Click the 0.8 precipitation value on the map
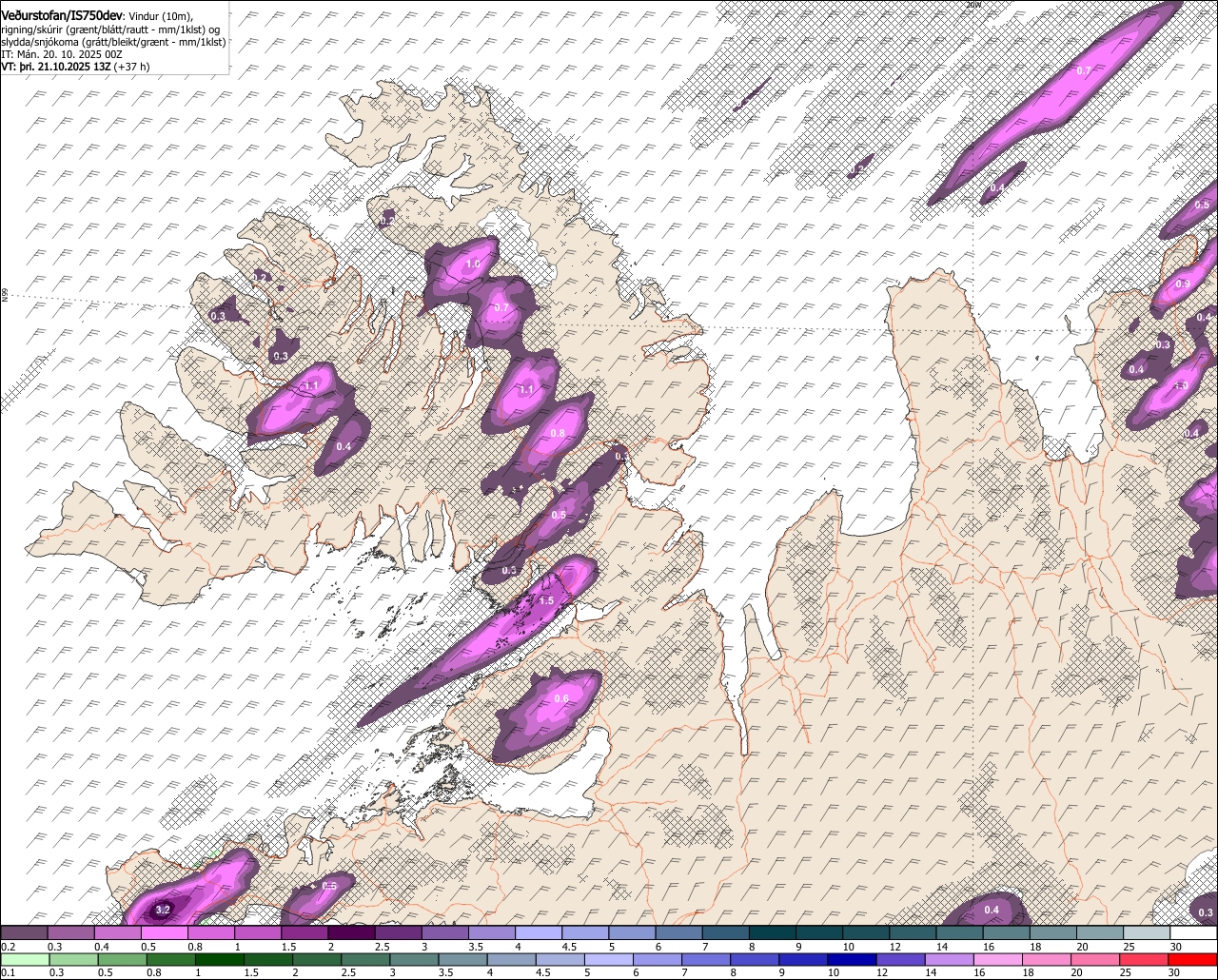This screenshot has width=1218, height=980. click(x=558, y=434)
